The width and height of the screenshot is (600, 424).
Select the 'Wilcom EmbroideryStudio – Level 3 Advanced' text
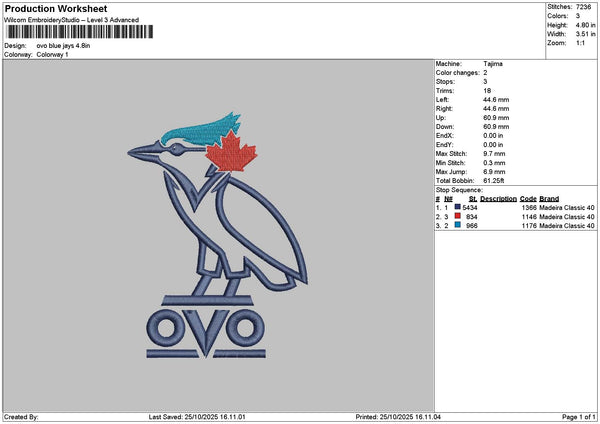(x=72, y=20)
